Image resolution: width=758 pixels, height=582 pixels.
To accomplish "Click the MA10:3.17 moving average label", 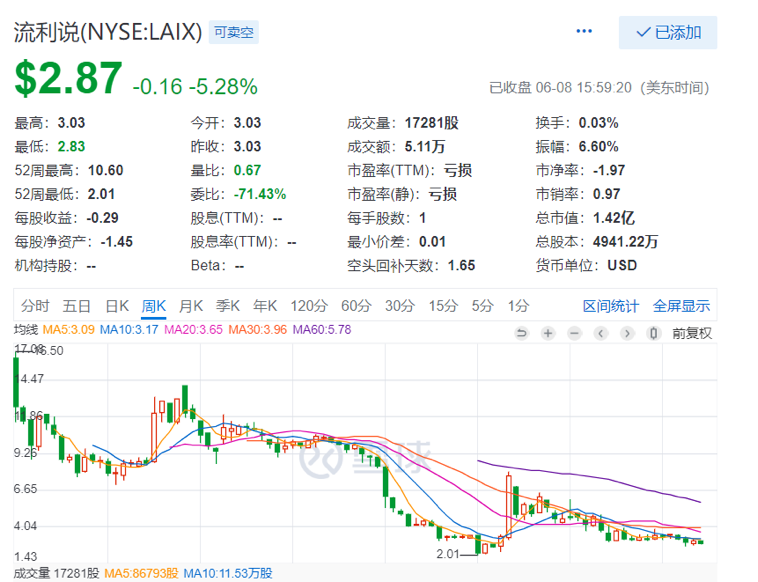I will click(129, 330).
